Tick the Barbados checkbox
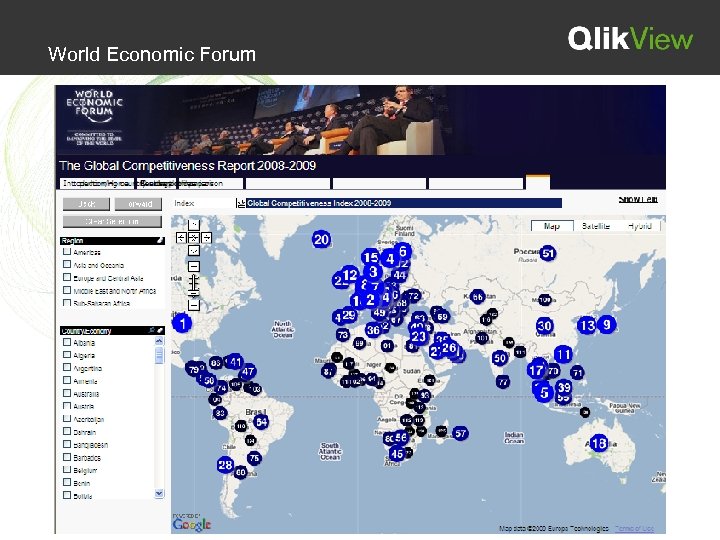 [67, 457]
